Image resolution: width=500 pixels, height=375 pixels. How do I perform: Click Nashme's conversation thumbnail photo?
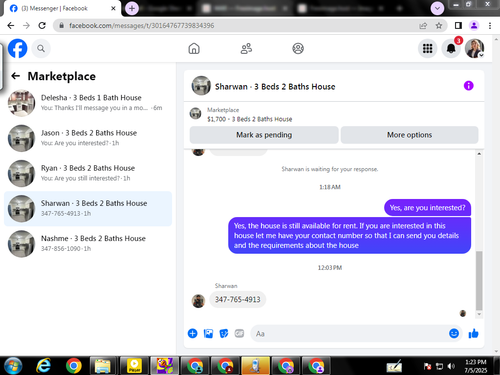tap(21, 244)
